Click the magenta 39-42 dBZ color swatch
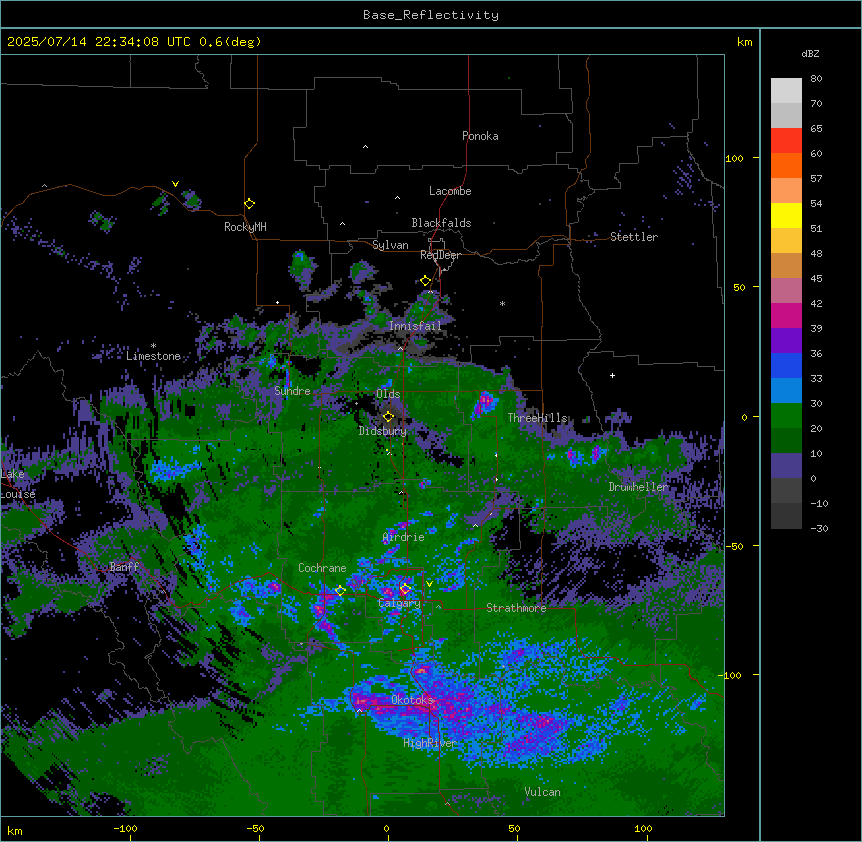862x842 pixels. 786,315
